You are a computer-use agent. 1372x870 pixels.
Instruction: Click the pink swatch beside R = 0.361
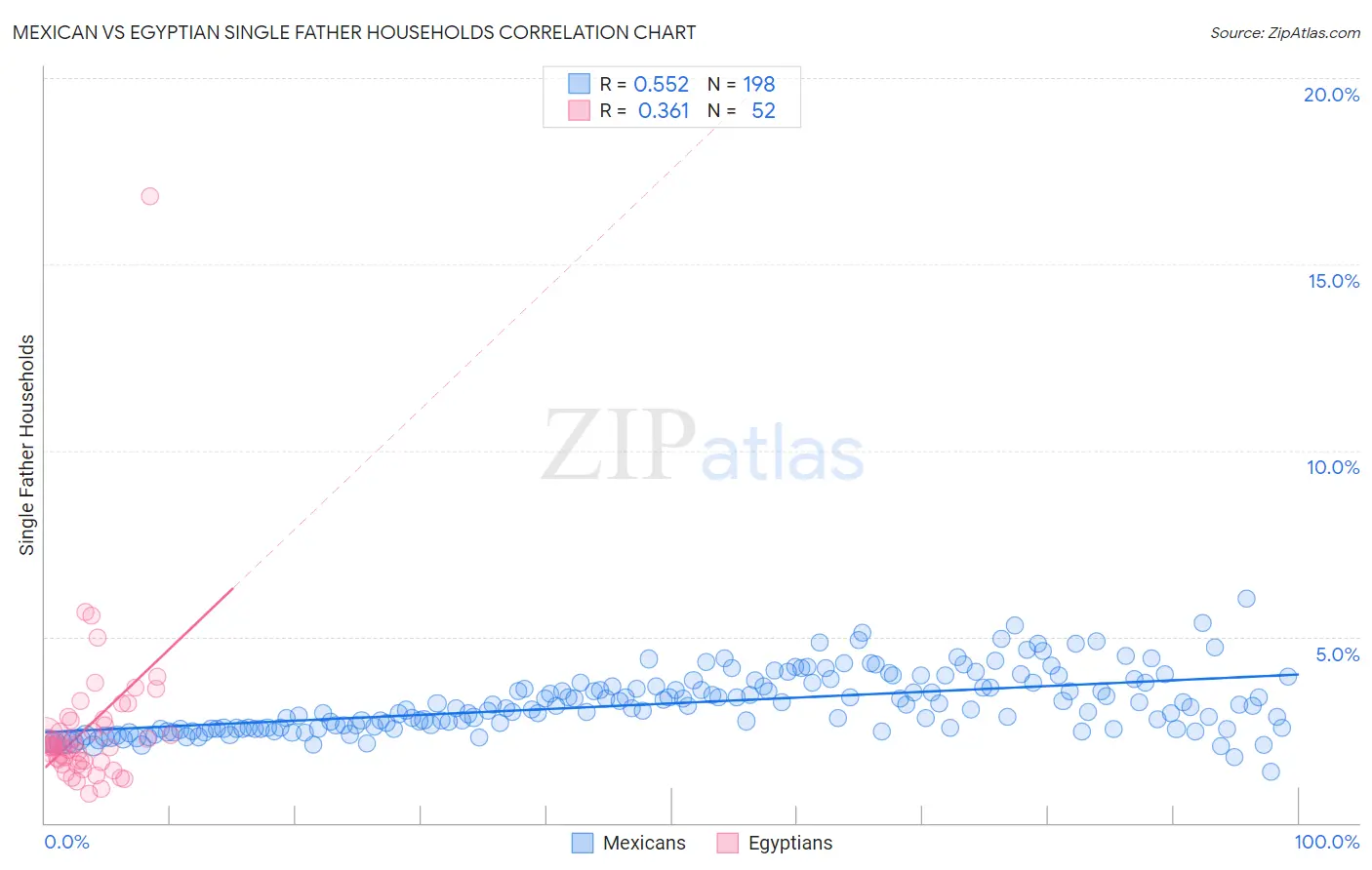pos(580,110)
